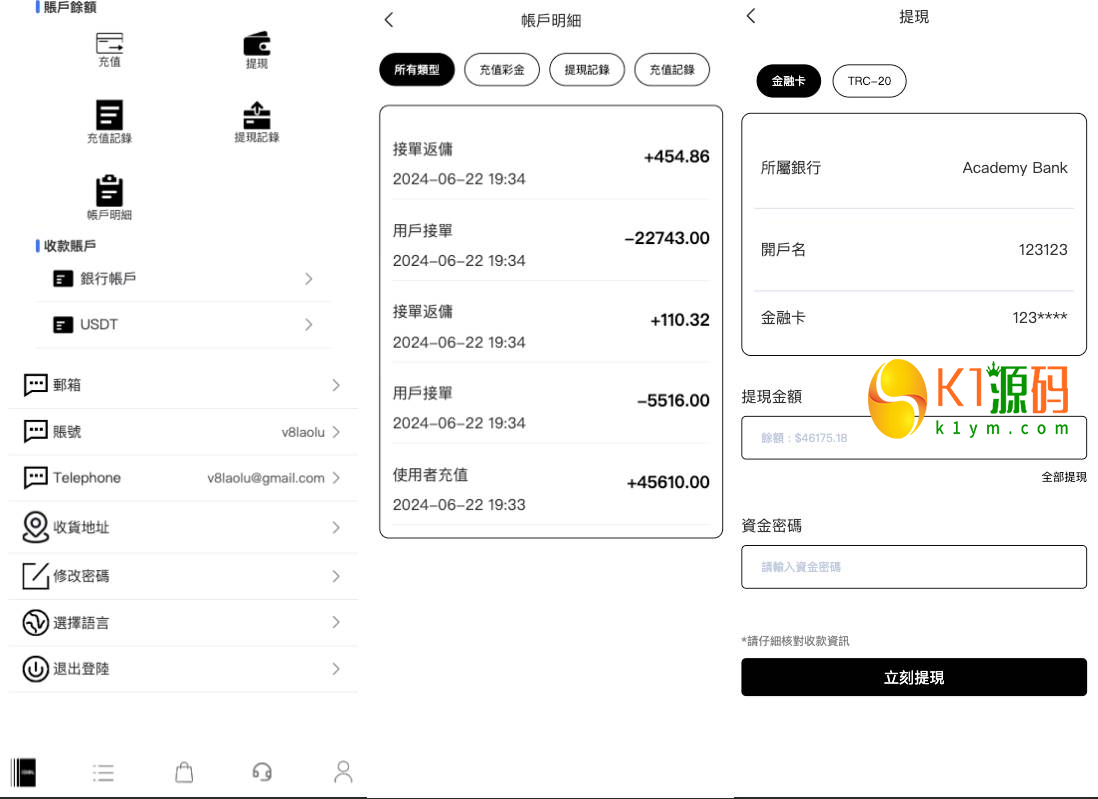Open the home tab in bottom navigation
Viewport: 1098px width, 799px height.
click(23, 772)
